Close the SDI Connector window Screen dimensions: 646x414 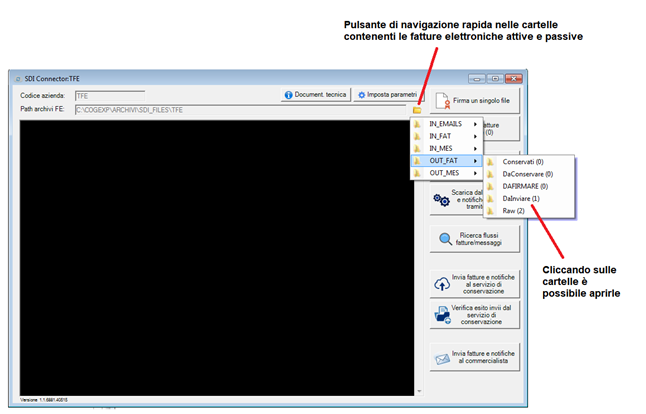[x=514, y=79]
